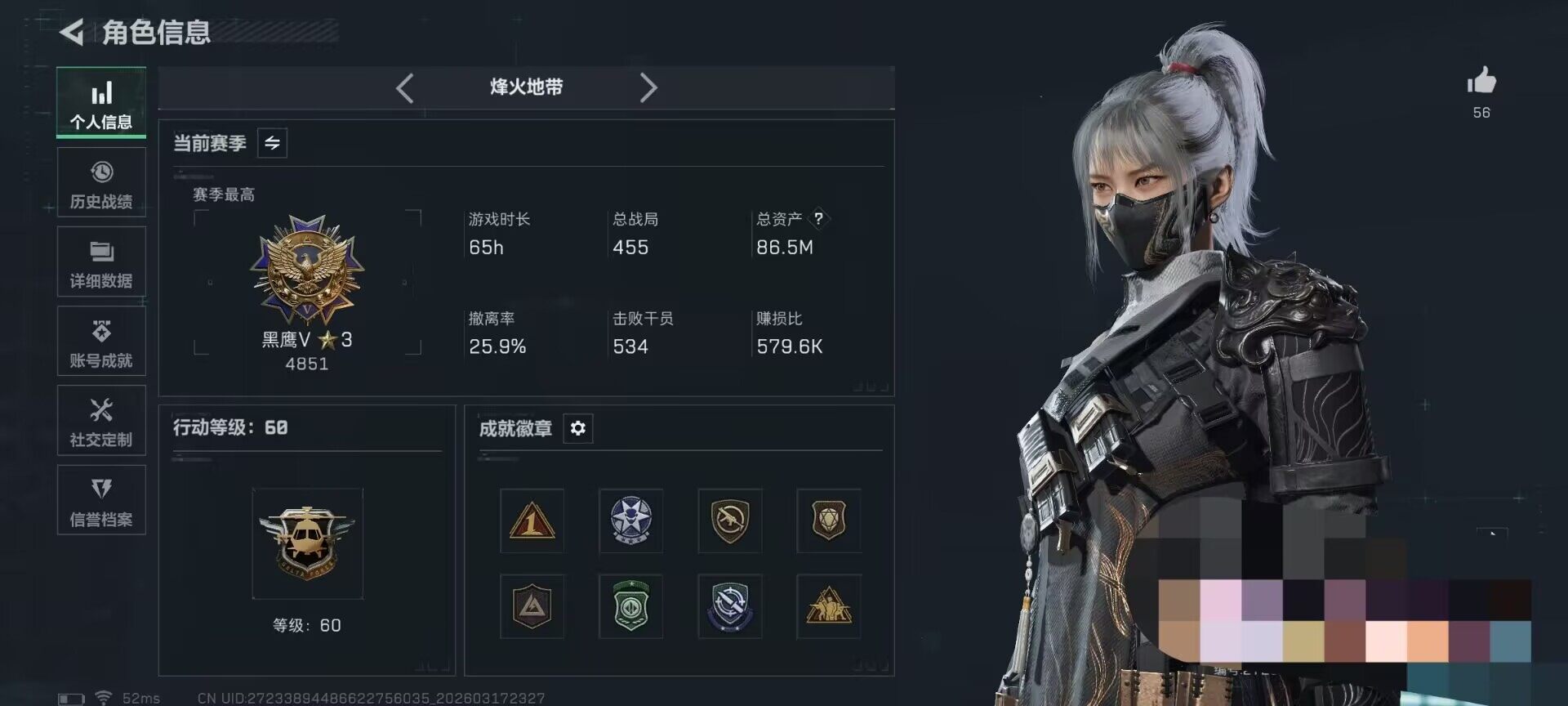Image resolution: width=1568 pixels, height=706 pixels.
Task: Select the blue star circular badge
Action: pyautogui.click(x=630, y=521)
